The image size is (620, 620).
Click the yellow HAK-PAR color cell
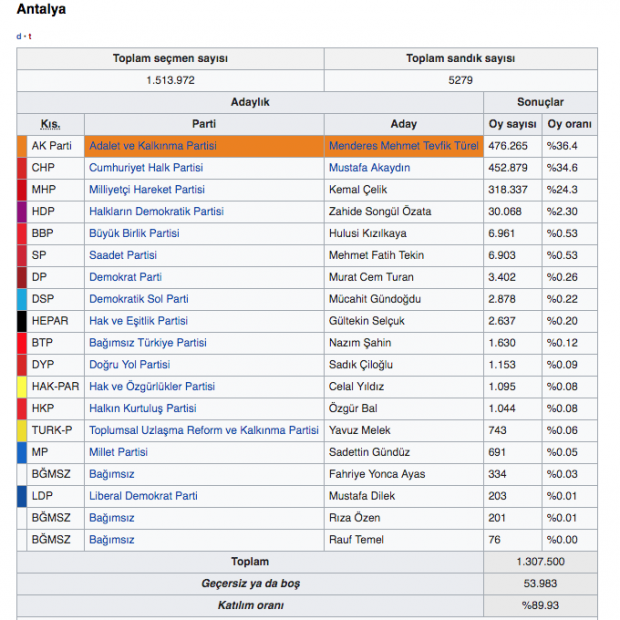22,387
